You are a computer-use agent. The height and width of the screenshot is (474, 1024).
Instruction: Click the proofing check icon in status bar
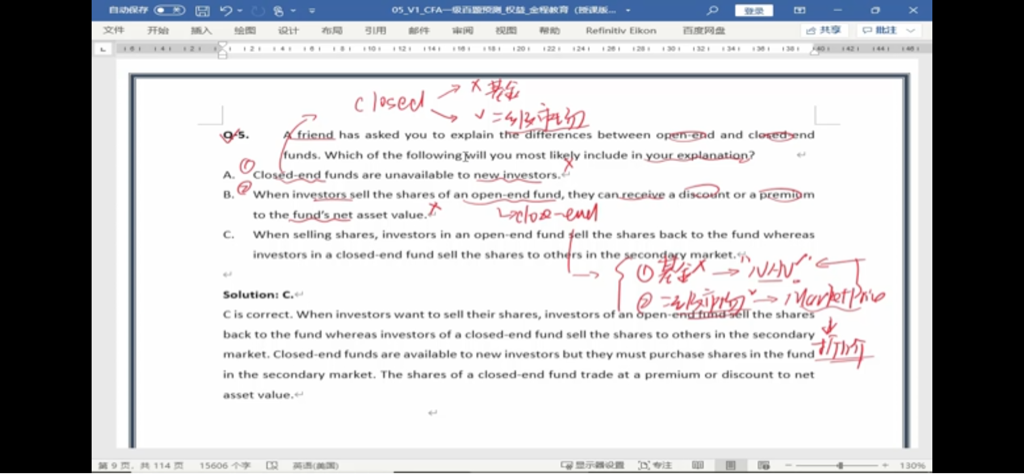coord(272,466)
